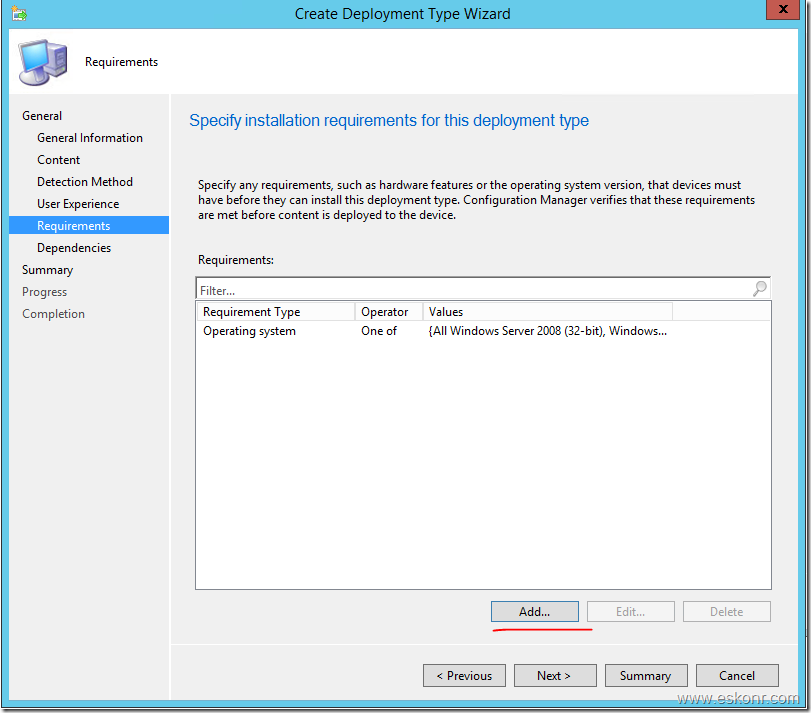Open the Content page in the sidebar
Screen dimensions: 811x713
[x=58, y=159]
